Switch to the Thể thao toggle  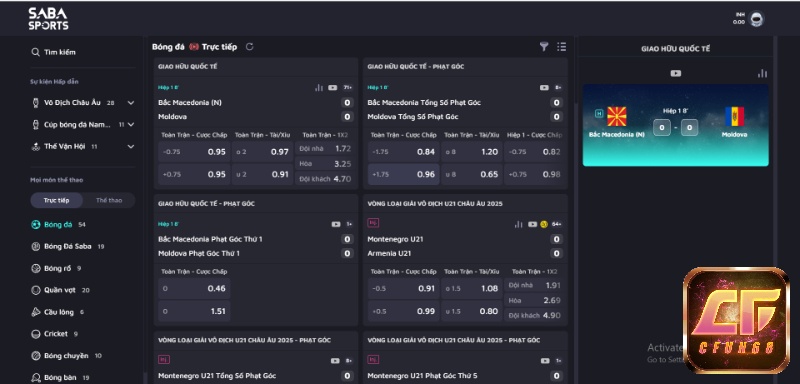(109, 200)
